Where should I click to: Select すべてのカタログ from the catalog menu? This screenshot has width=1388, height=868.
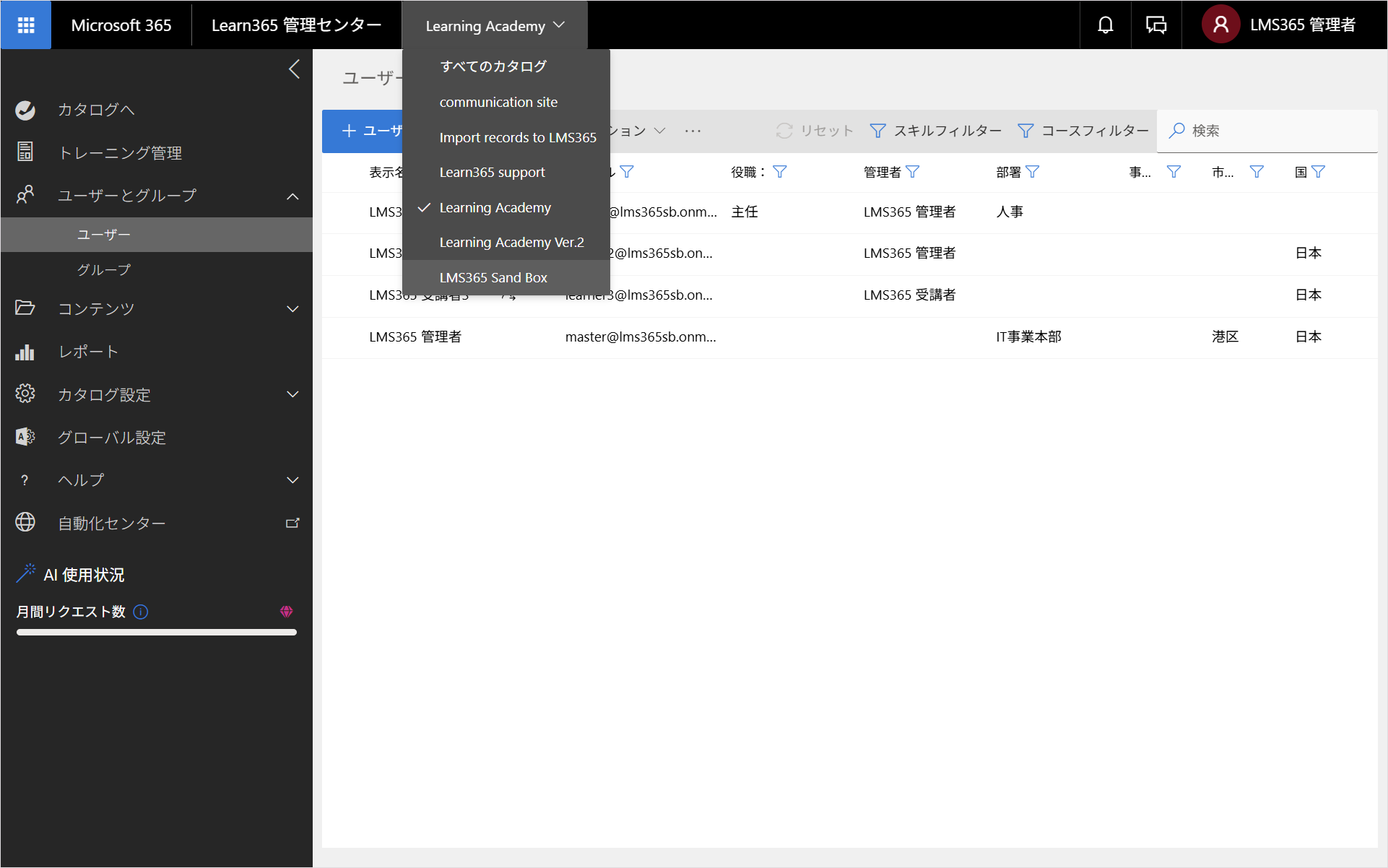click(x=506, y=66)
